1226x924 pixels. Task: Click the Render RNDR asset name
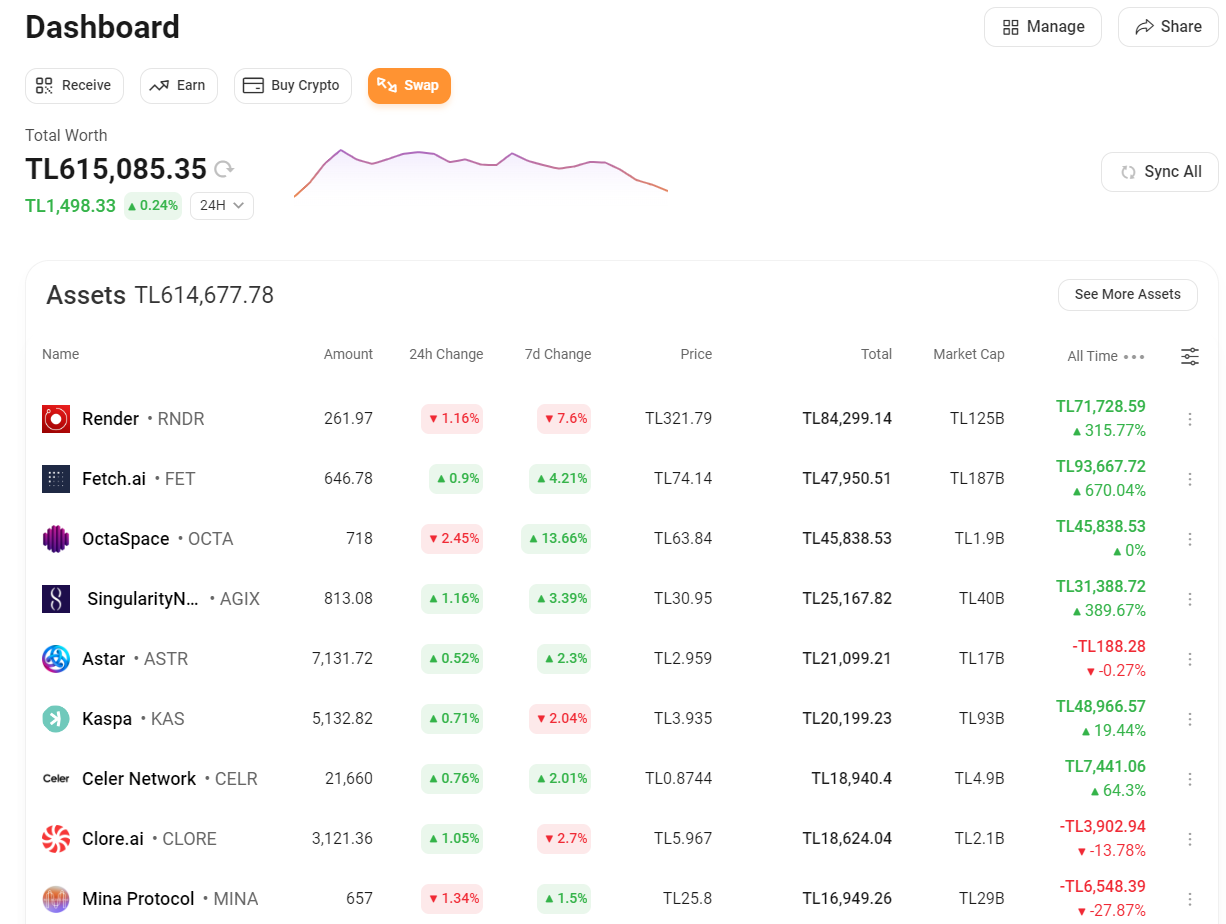143,419
